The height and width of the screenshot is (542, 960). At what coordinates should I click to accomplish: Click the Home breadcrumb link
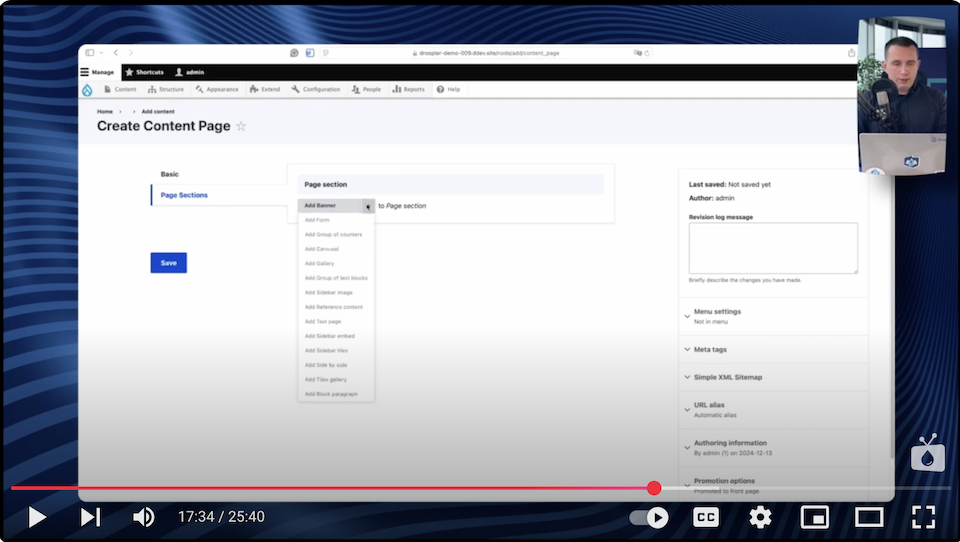pos(105,111)
